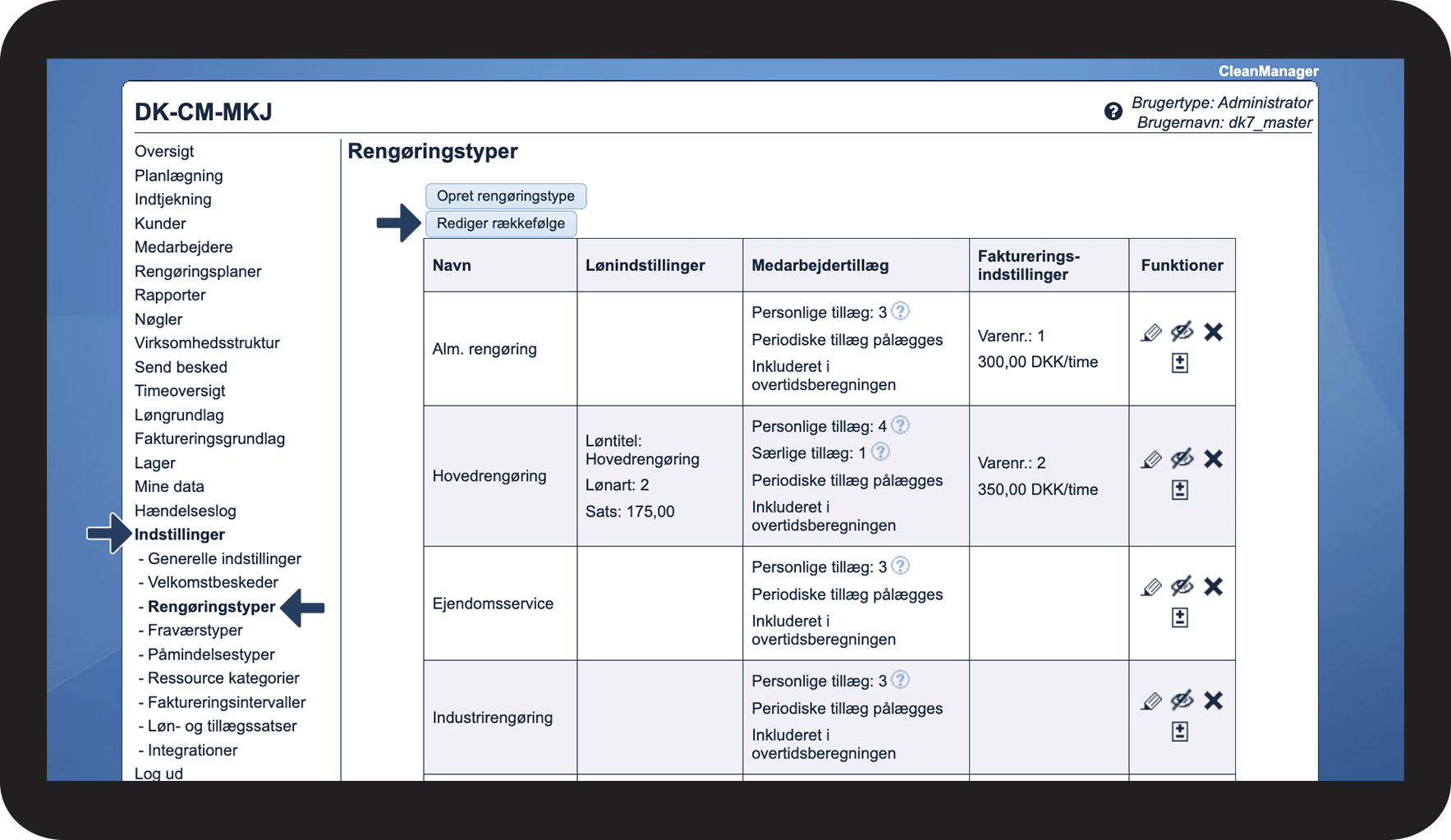This screenshot has width=1451, height=840.
Task: Show help for Personlige tillæg in Ejendomsservice
Action: coord(901,566)
